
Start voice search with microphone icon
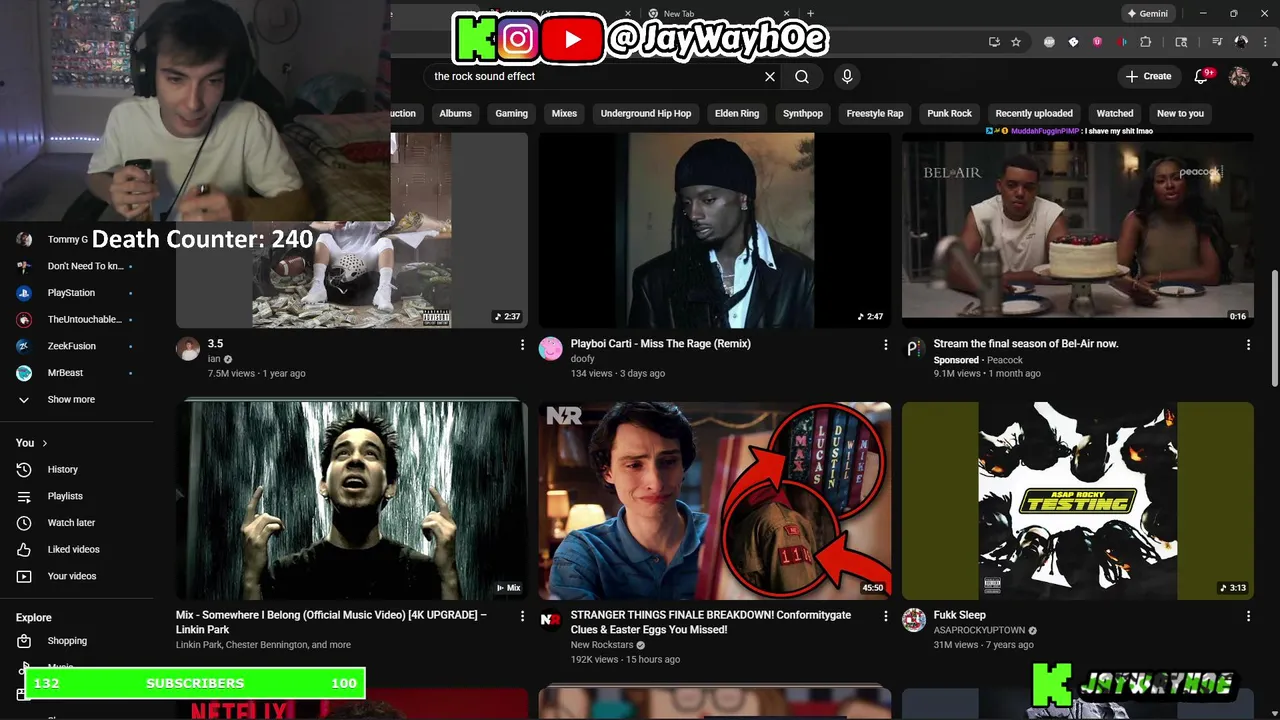pyautogui.click(x=847, y=76)
